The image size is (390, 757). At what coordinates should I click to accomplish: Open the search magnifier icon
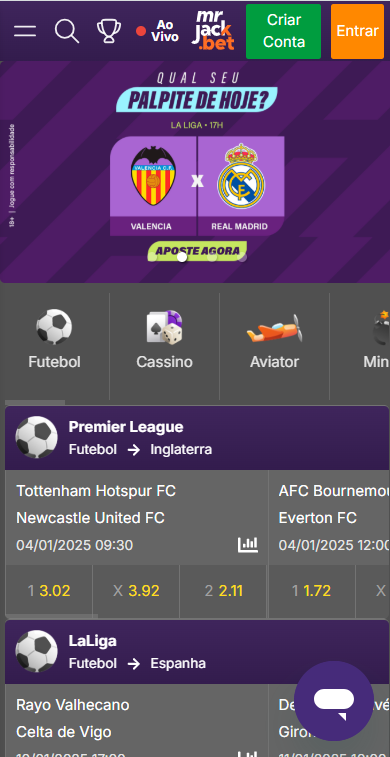point(67,31)
